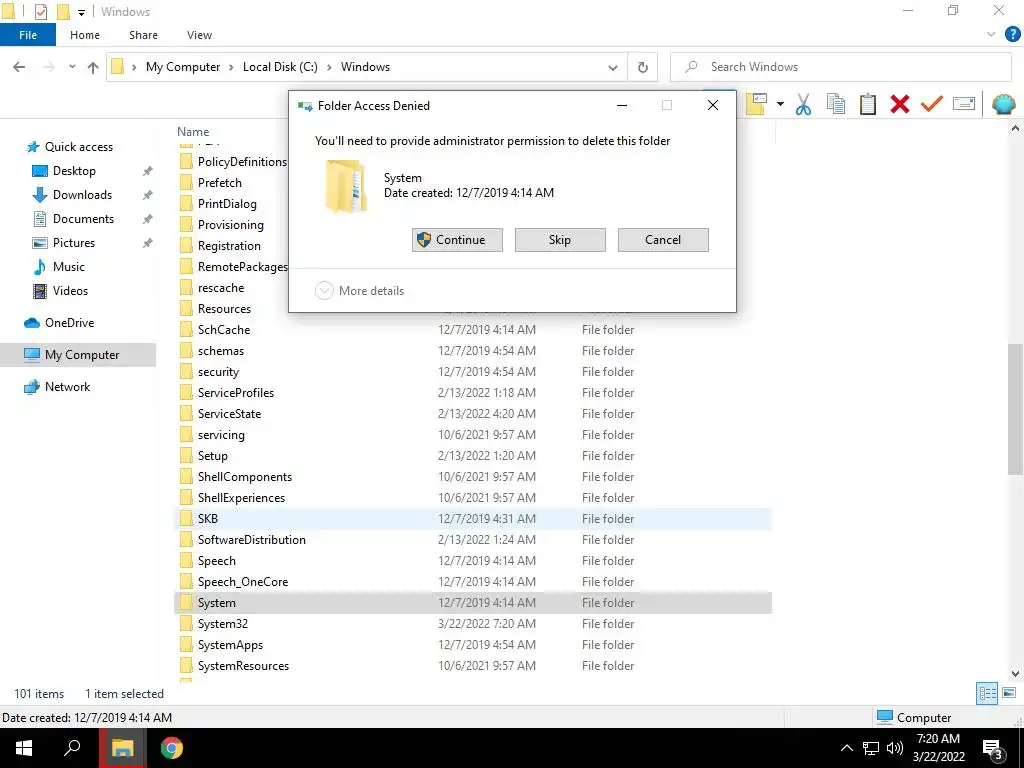Click the Paste clipboard icon in toolbar
Viewport: 1024px width, 768px height.
tap(867, 104)
